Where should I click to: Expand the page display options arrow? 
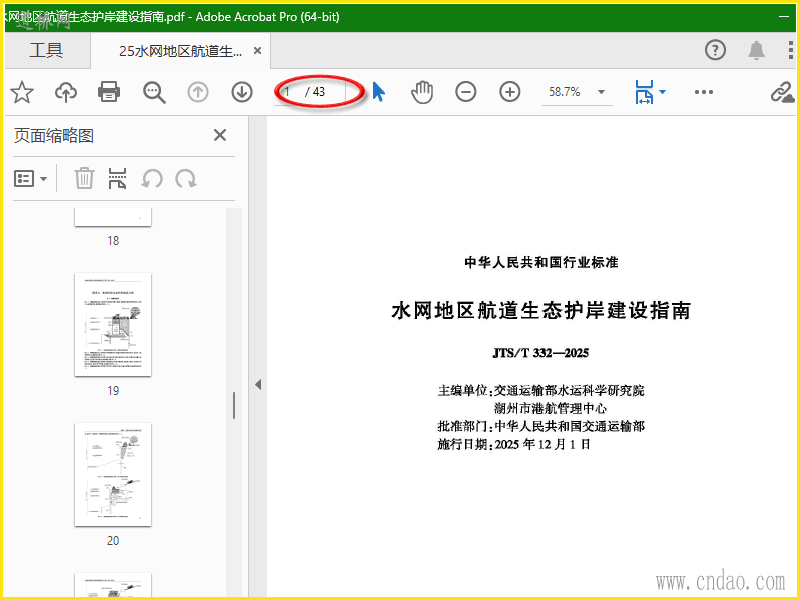tap(662, 92)
